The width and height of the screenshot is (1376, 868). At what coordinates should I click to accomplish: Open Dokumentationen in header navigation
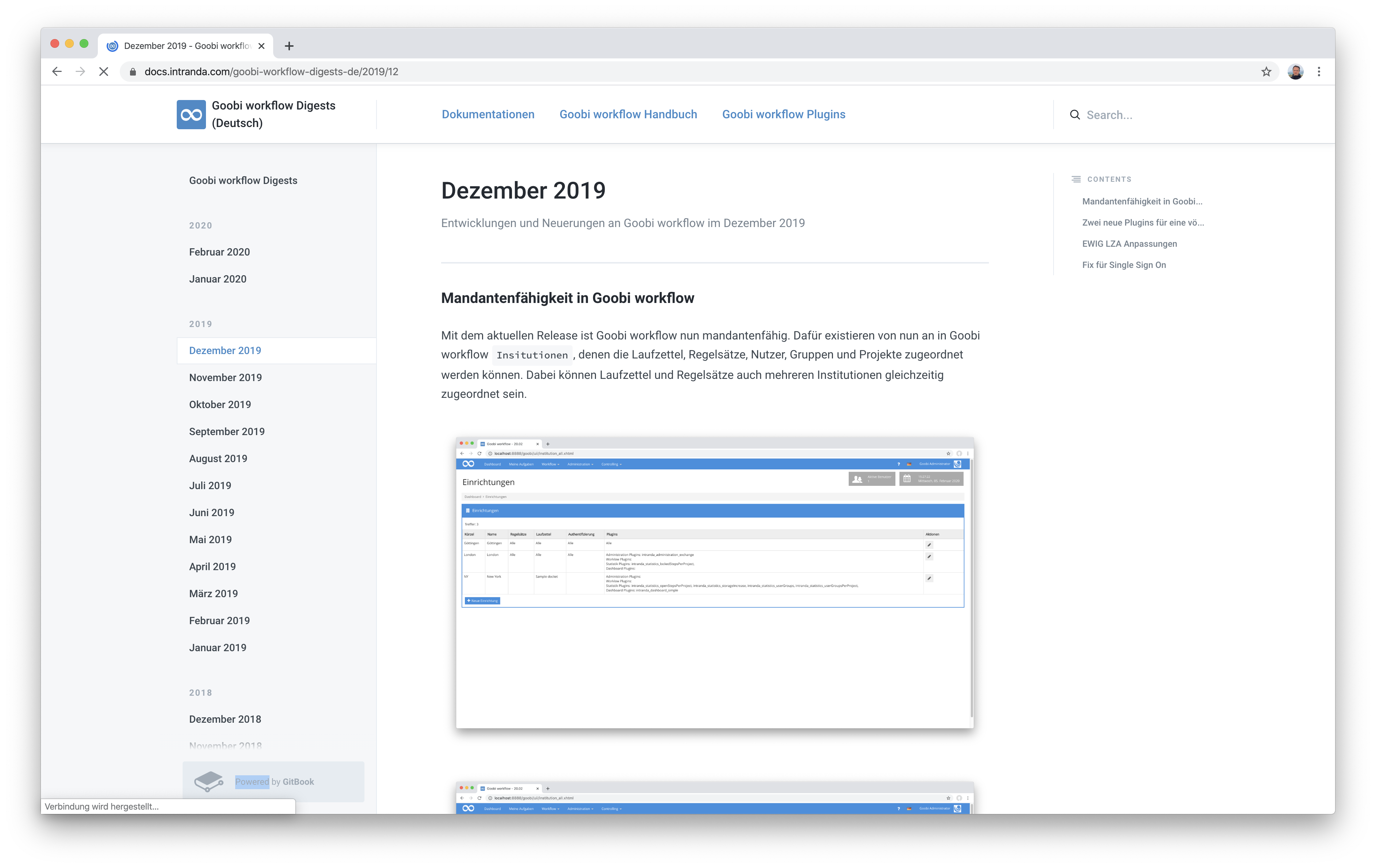point(488,114)
